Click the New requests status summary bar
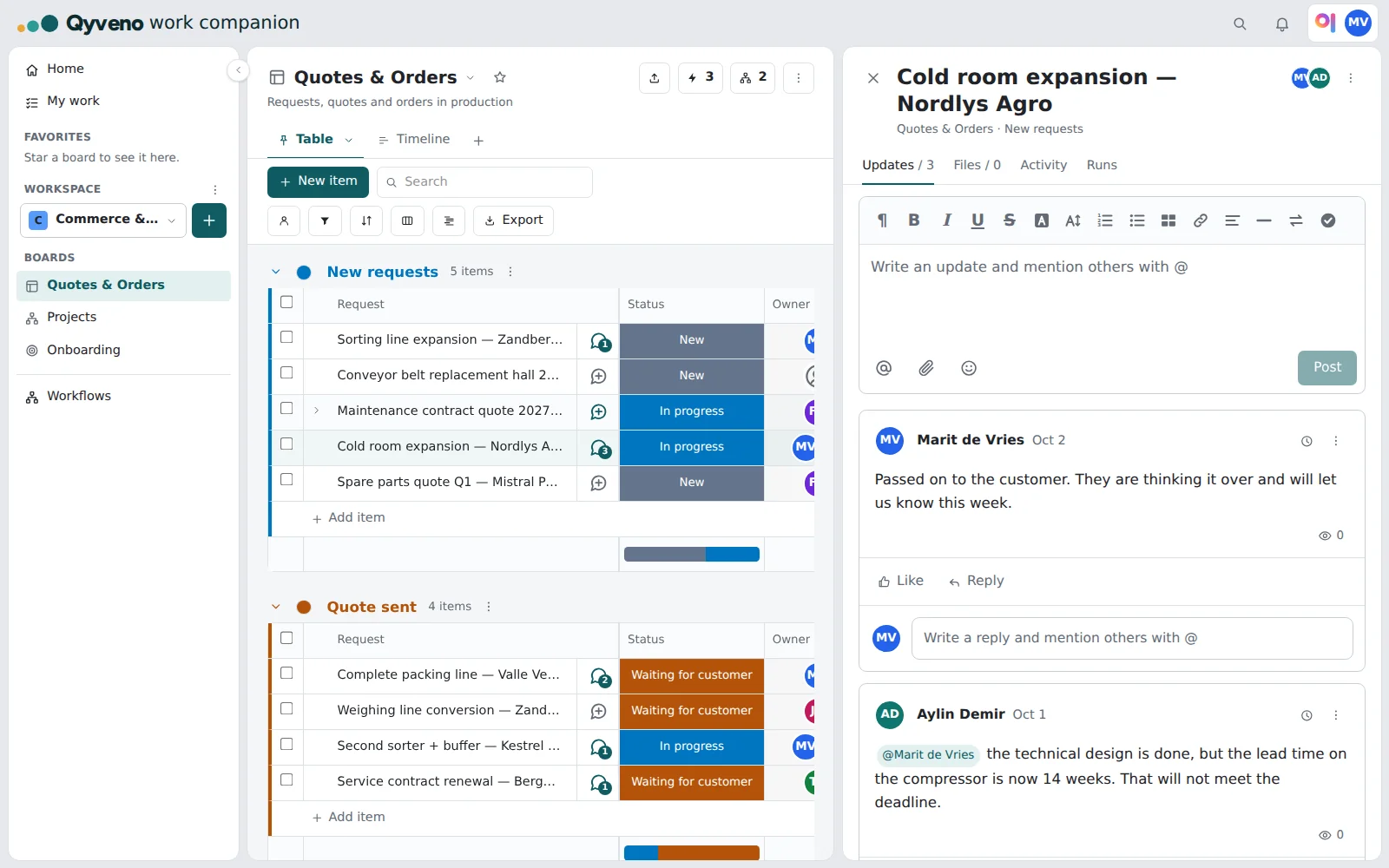The image size is (1389, 868). tap(692, 555)
